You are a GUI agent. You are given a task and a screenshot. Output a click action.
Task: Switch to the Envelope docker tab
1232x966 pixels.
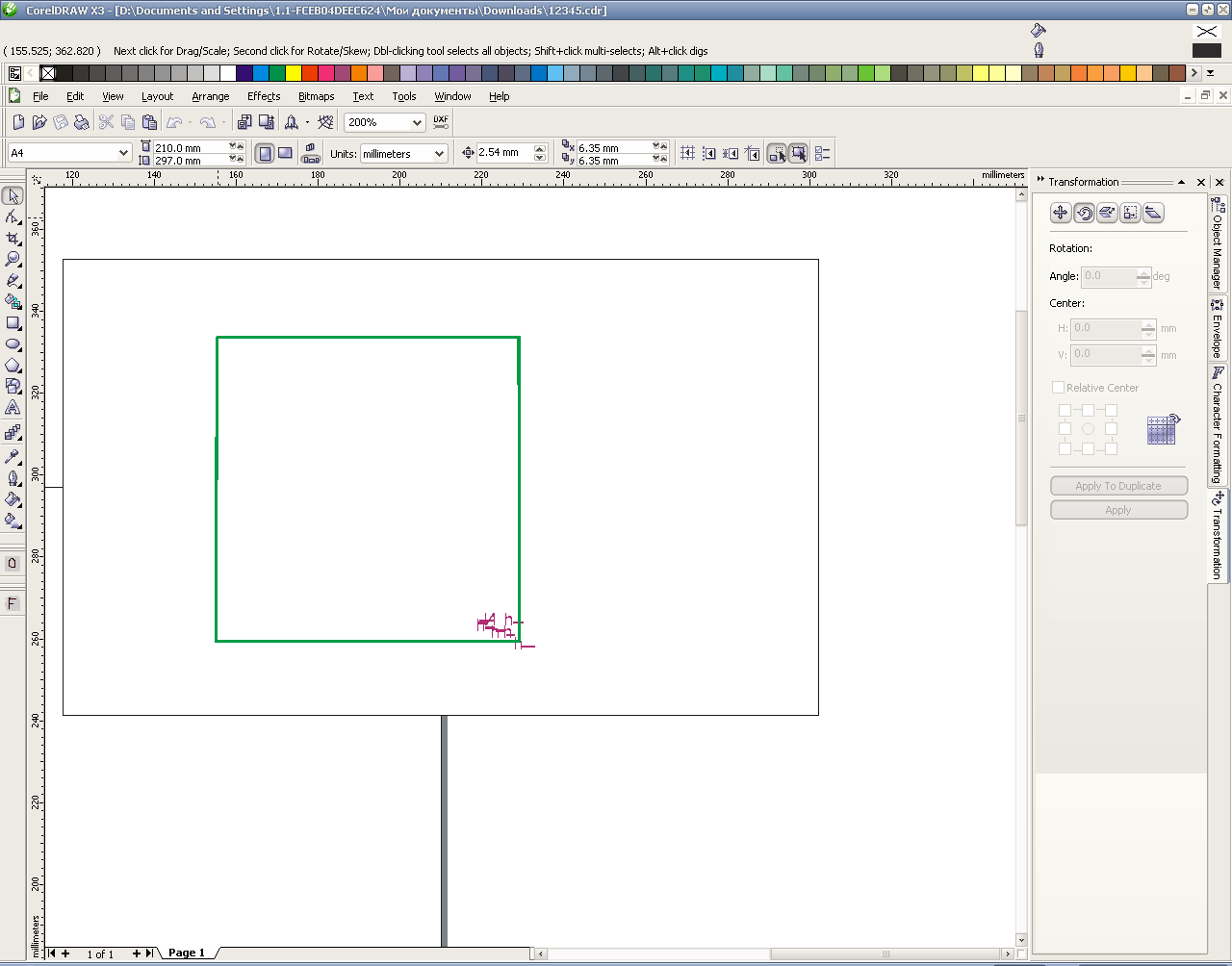[1218, 328]
